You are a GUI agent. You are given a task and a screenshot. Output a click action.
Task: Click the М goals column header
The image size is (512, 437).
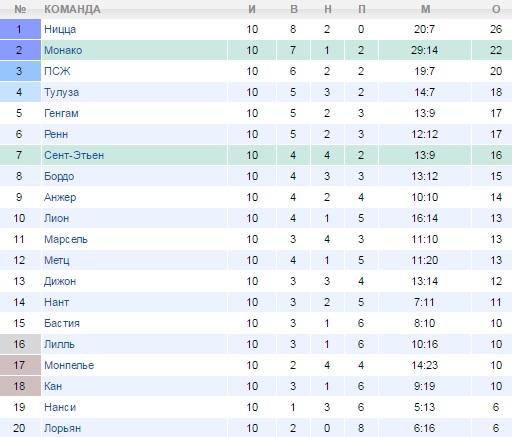(425, 9)
